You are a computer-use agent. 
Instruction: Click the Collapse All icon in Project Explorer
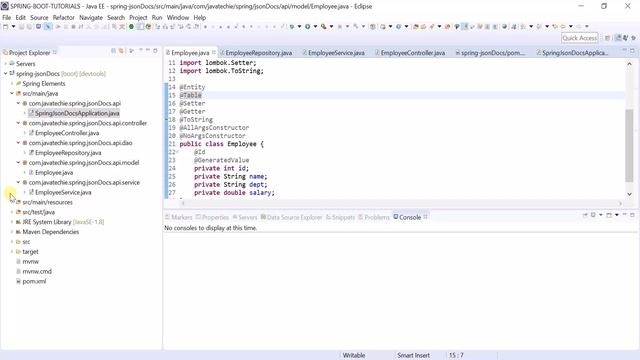click(113, 51)
